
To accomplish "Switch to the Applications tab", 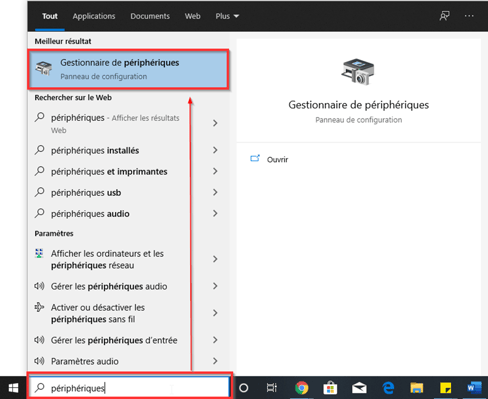I will 94,16.
